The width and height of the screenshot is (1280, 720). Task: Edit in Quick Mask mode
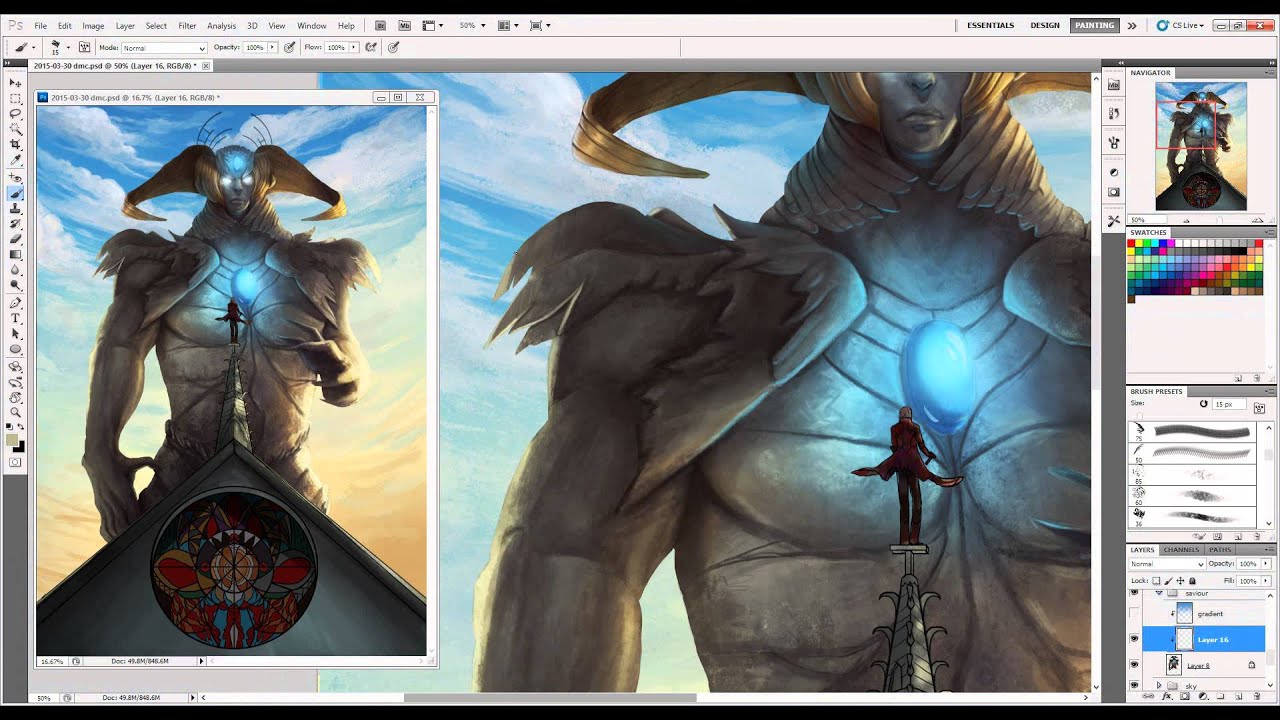(15, 462)
